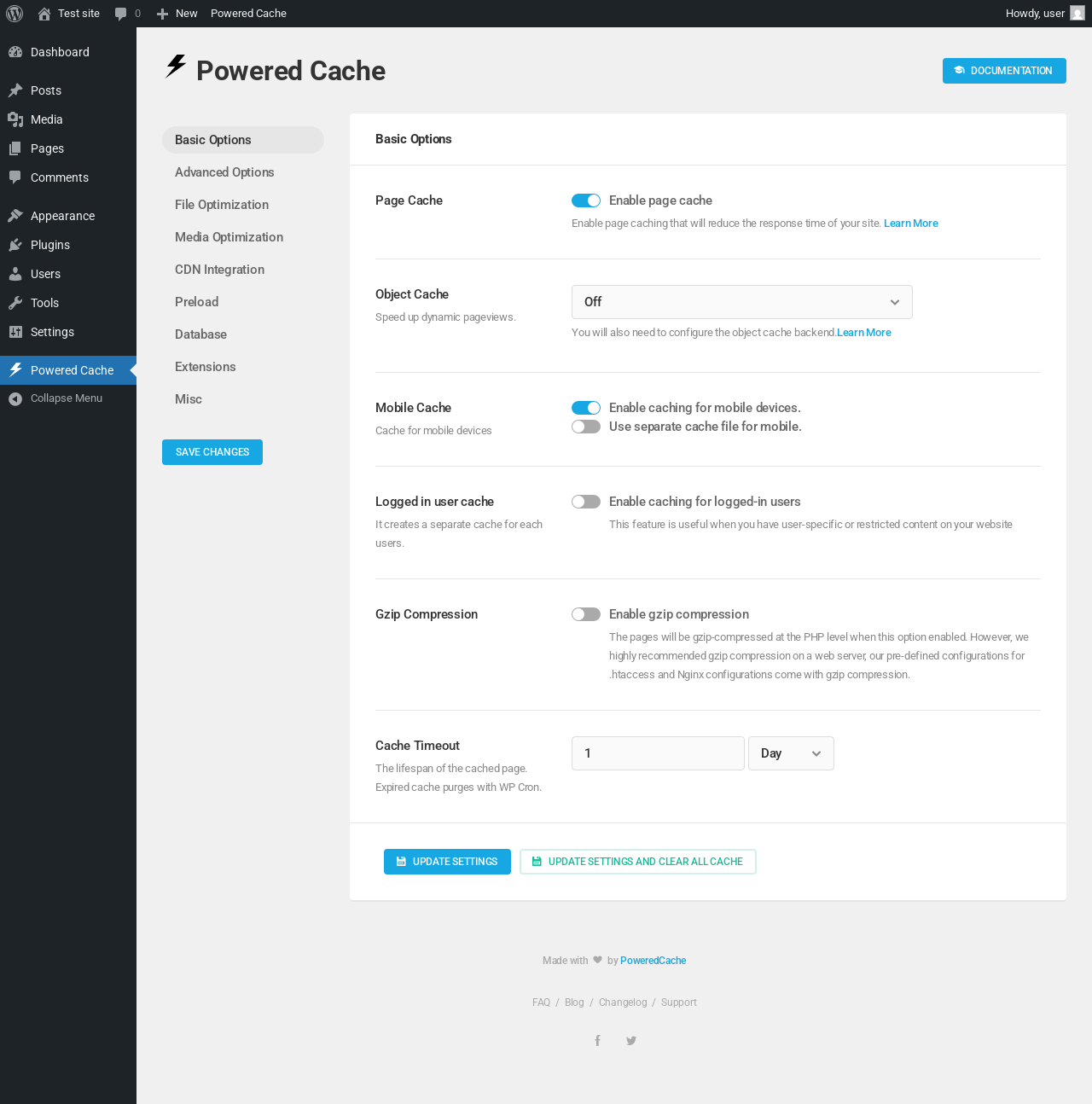Expand the Cache Timeout unit dropdown

(791, 753)
